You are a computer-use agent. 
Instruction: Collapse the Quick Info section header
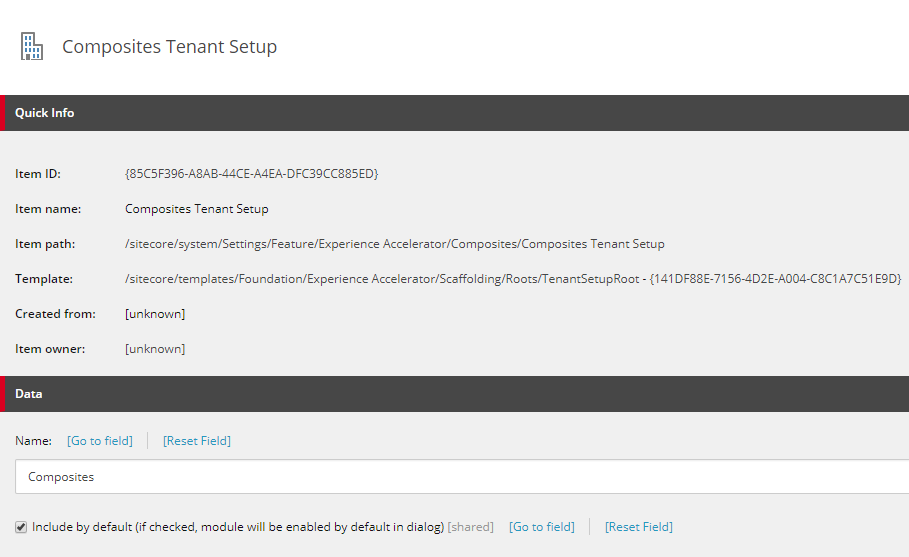454,113
